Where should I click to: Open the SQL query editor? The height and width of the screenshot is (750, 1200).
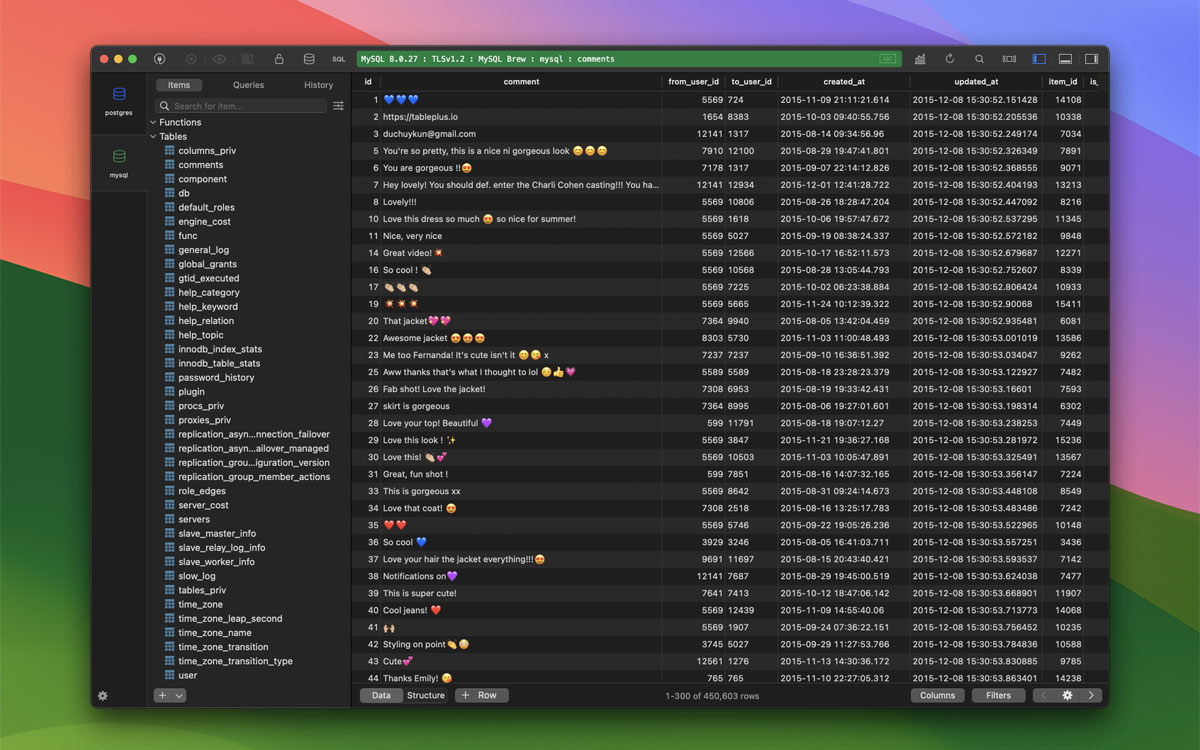[x=339, y=59]
